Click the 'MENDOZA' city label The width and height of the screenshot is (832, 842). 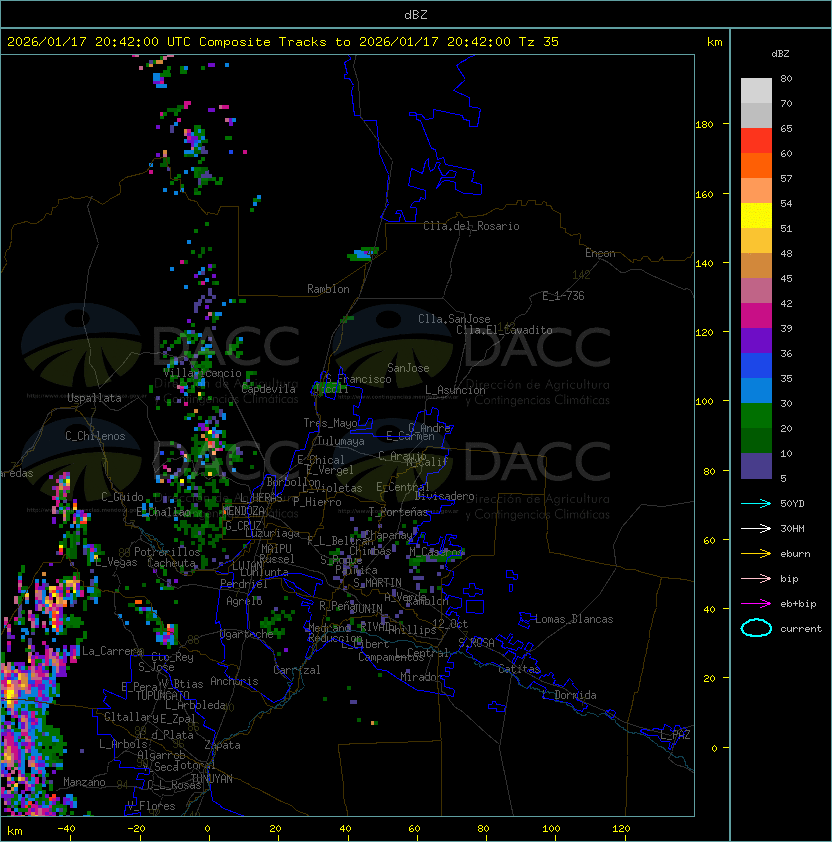243,511
